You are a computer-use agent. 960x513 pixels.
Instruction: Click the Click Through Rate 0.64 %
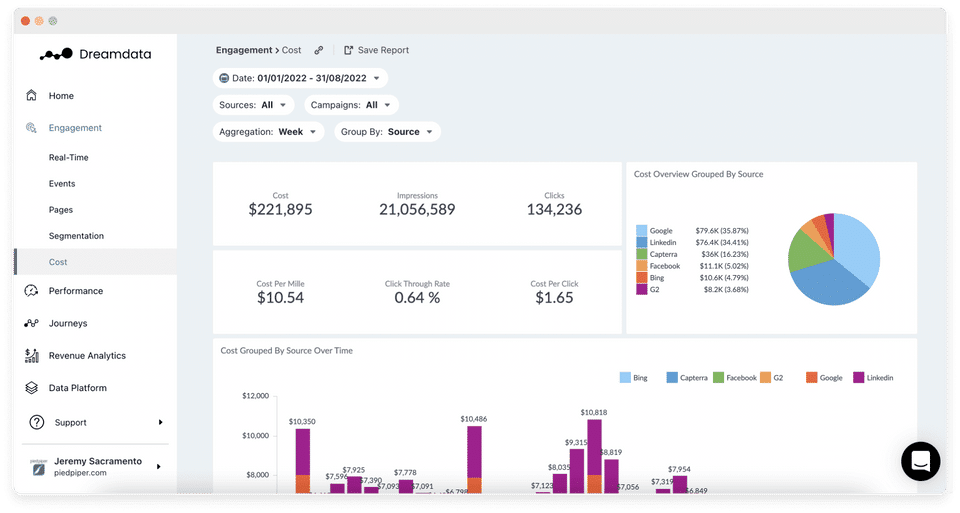tap(417, 298)
